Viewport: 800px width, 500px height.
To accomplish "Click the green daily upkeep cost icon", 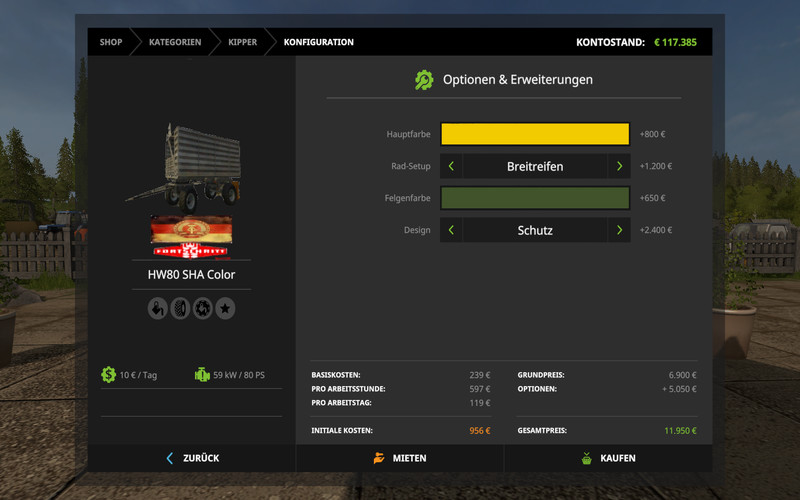I will click(108, 375).
